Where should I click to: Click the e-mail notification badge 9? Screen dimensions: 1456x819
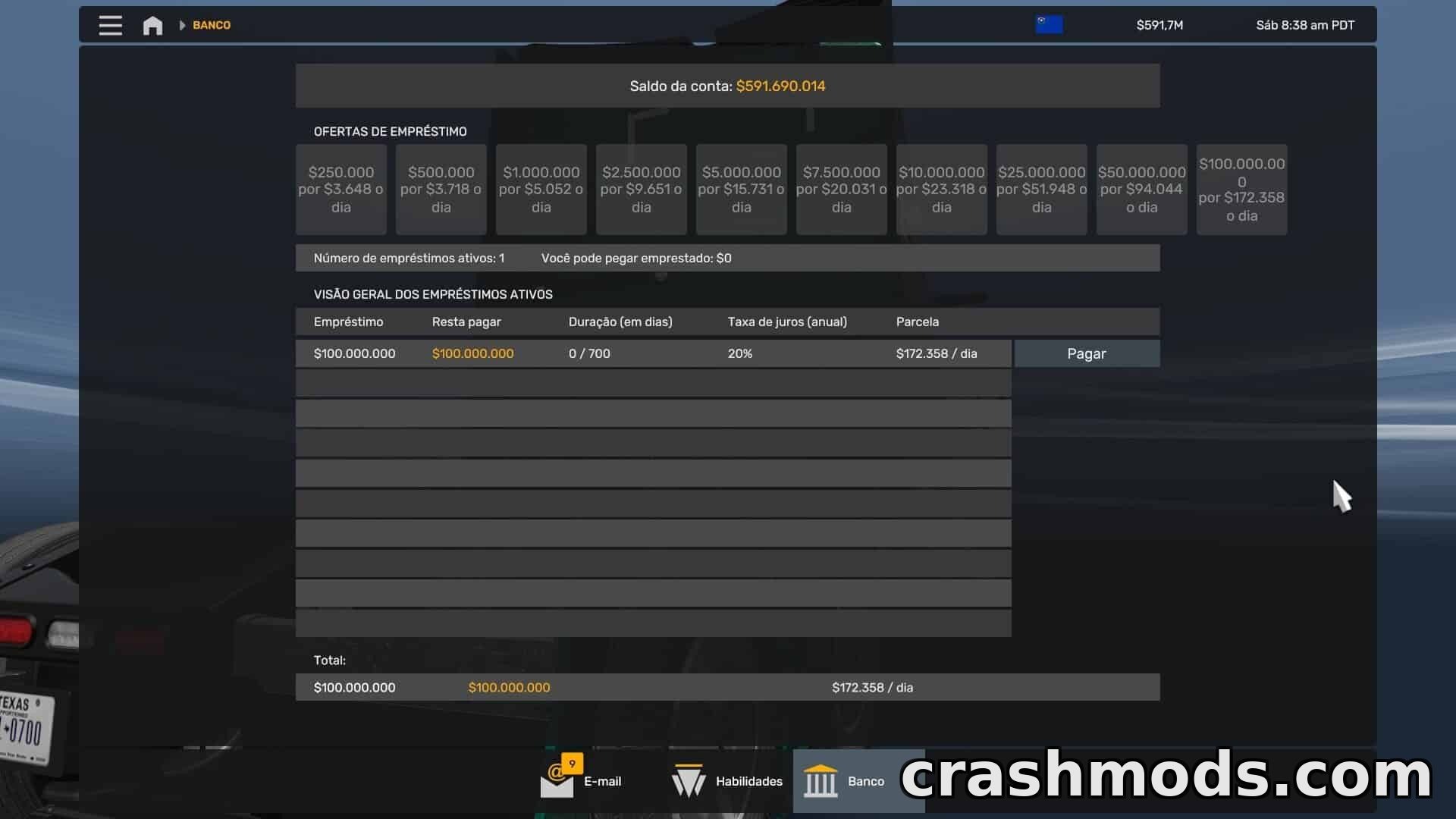572,764
